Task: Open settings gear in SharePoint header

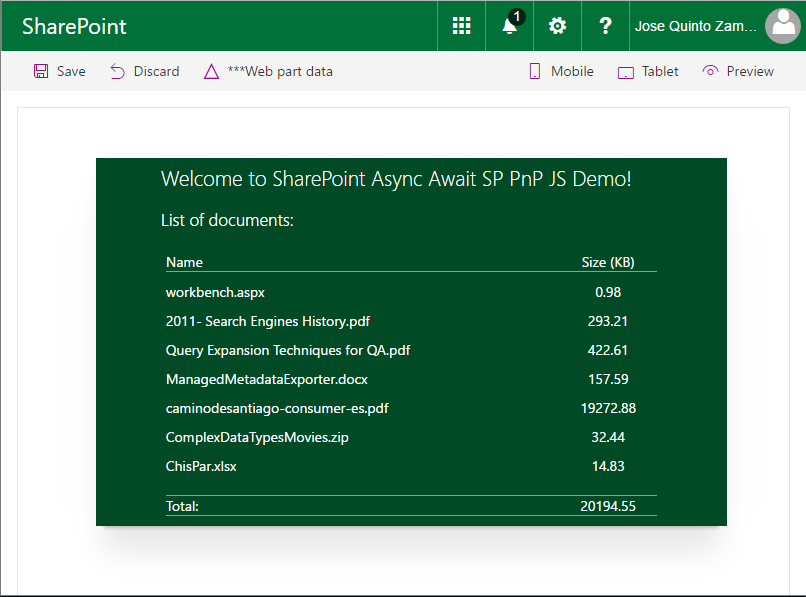Action: [x=557, y=26]
